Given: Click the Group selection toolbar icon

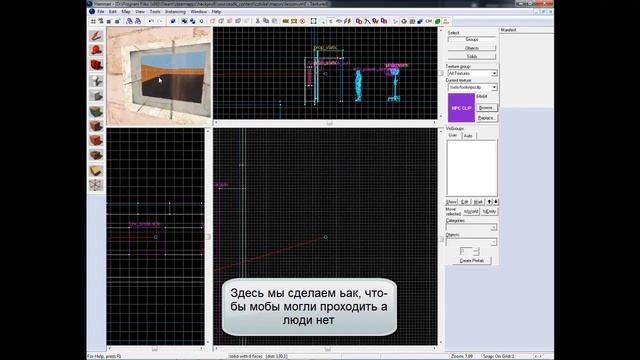Looking at the screenshot, I should pyautogui.click(x=184, y=21).
